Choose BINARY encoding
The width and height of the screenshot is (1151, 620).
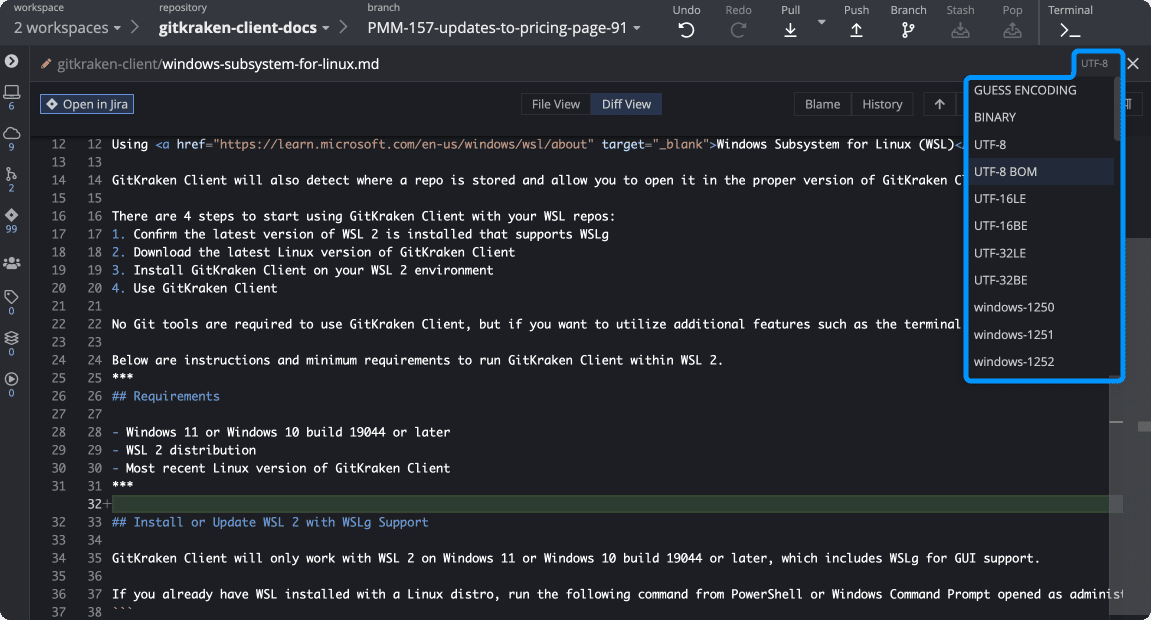point(1040,117)
